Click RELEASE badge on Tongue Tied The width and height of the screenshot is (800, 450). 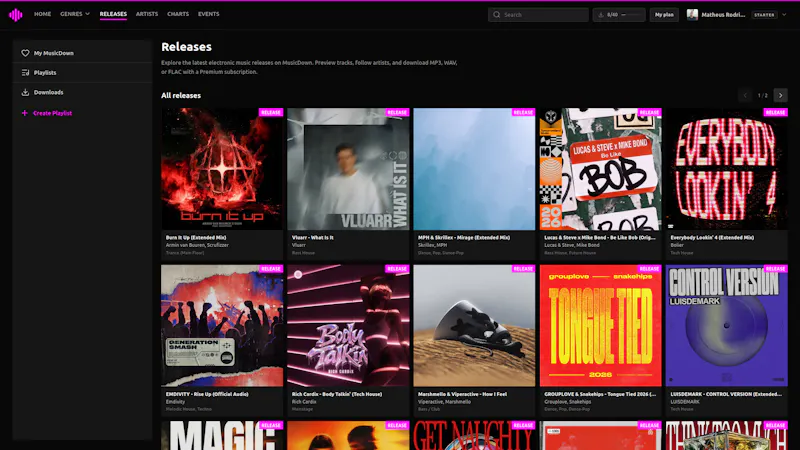pyautogui.click(x=649, y=269)
